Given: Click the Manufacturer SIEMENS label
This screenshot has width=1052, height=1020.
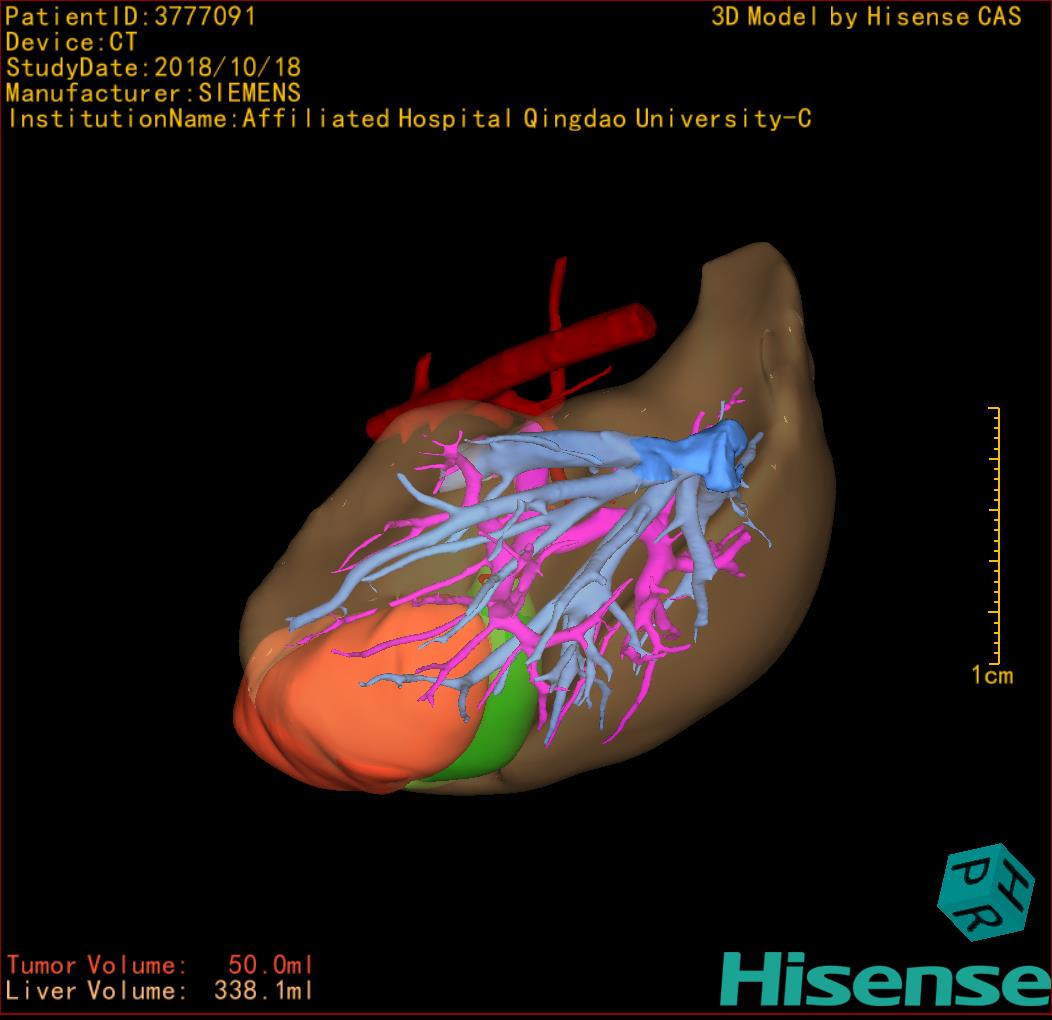Looking at the screenshot, I should coord(153,93).
